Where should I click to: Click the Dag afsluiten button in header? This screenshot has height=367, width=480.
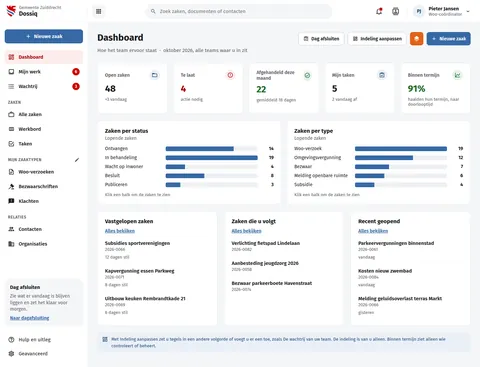pyautogui.click(x=321, y=39)
